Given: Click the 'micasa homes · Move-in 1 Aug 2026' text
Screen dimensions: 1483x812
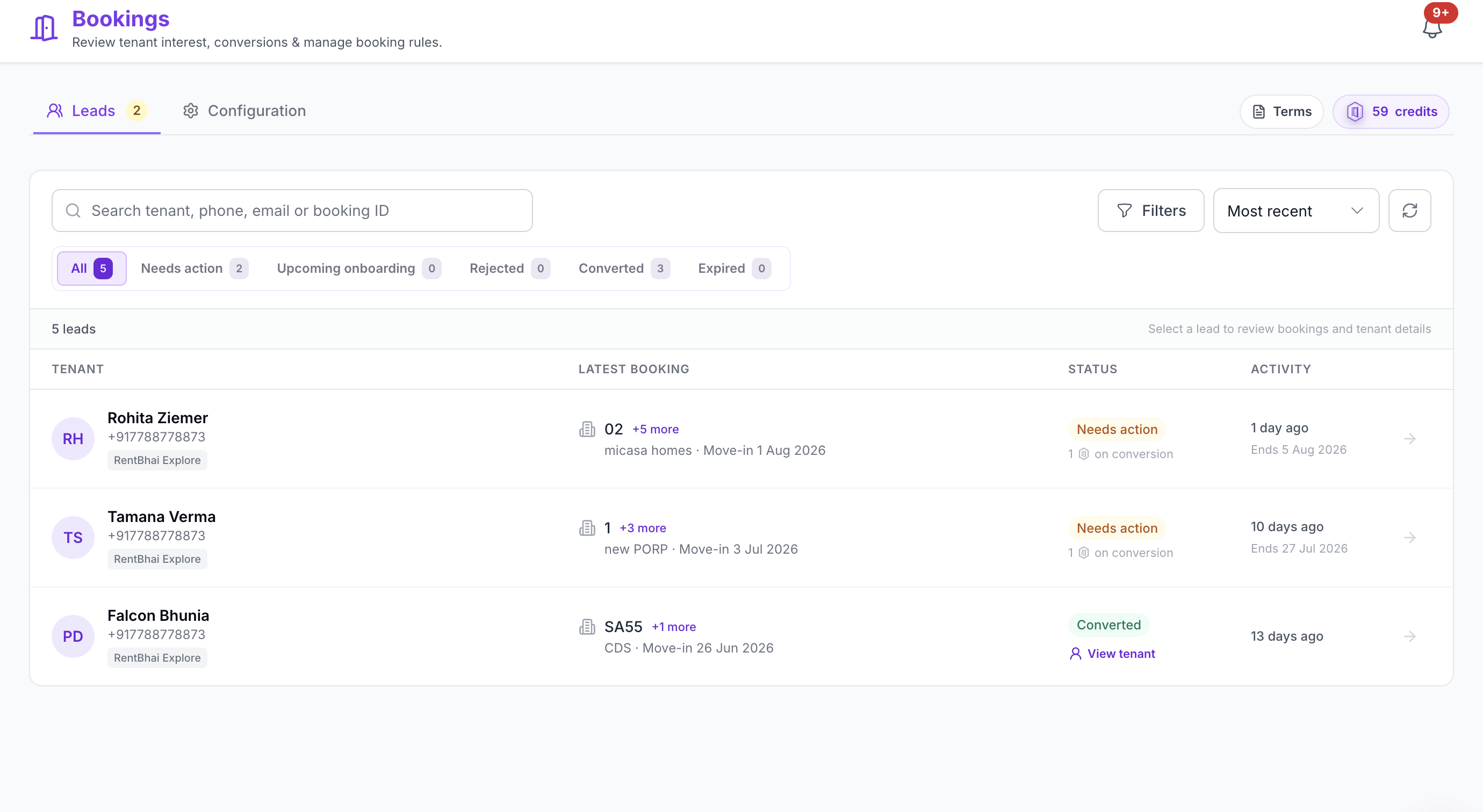Looking at the screenshot, I should [x=715, y=451].
